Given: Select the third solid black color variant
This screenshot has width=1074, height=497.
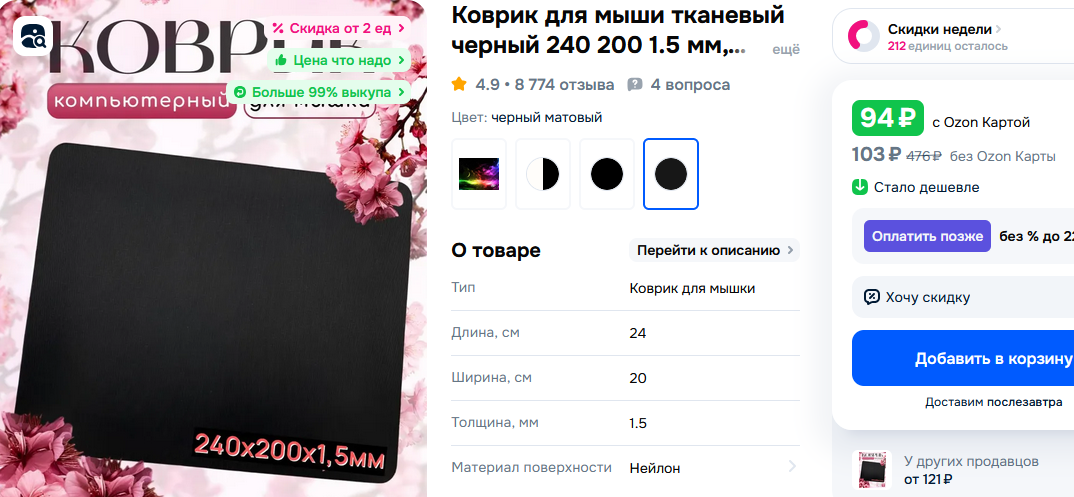Looking at the screenshot, I should click(607, 174).
